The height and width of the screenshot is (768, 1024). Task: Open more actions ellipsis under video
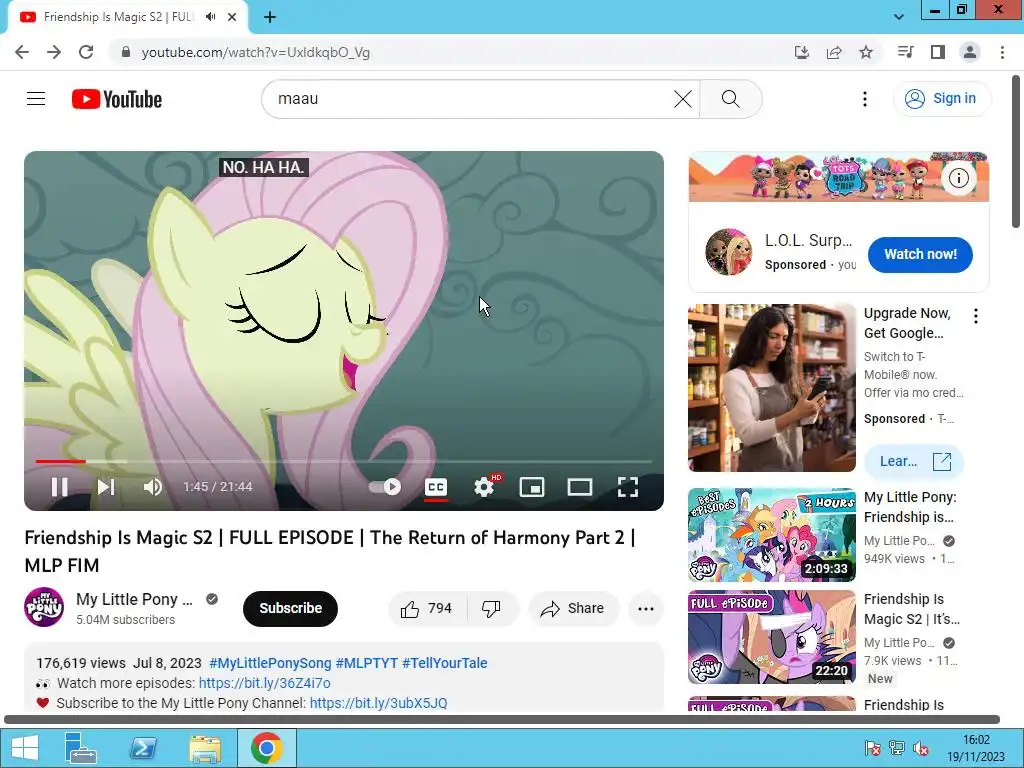(x=646, y=608)
